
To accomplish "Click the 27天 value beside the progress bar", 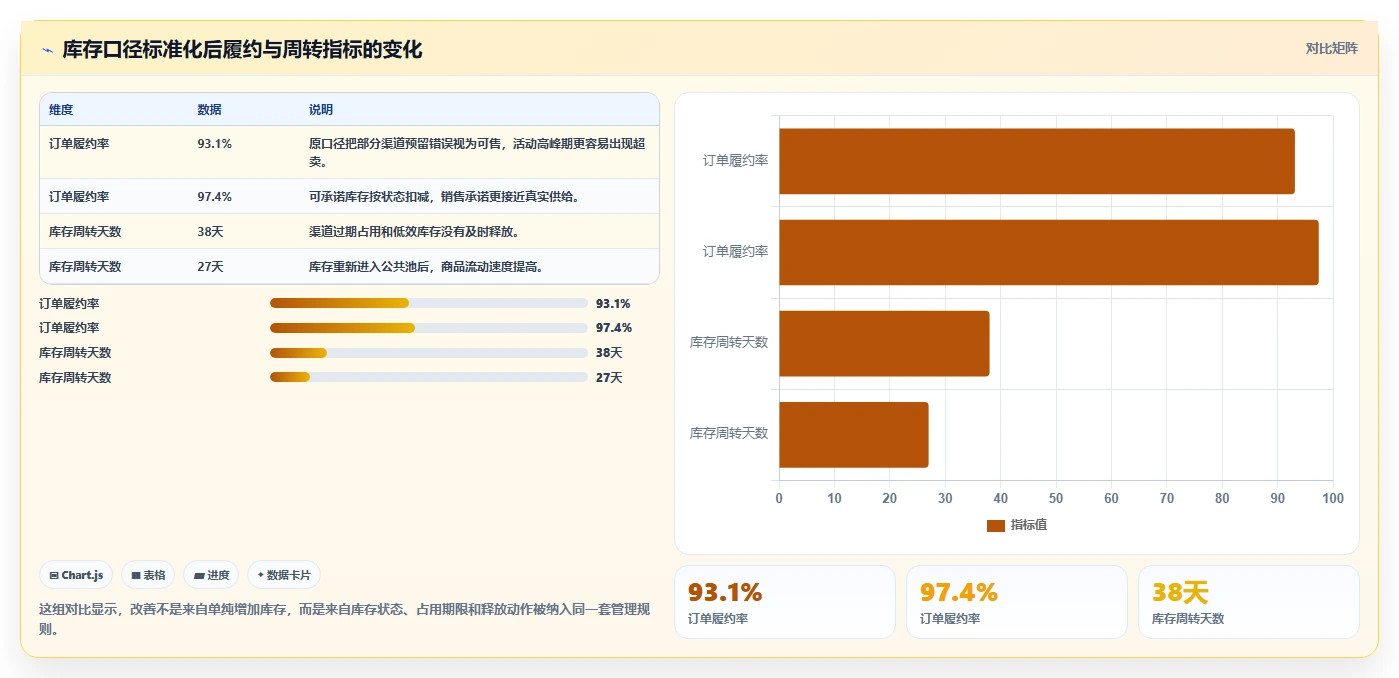I will pyautogui.click(x=609, y=378).
